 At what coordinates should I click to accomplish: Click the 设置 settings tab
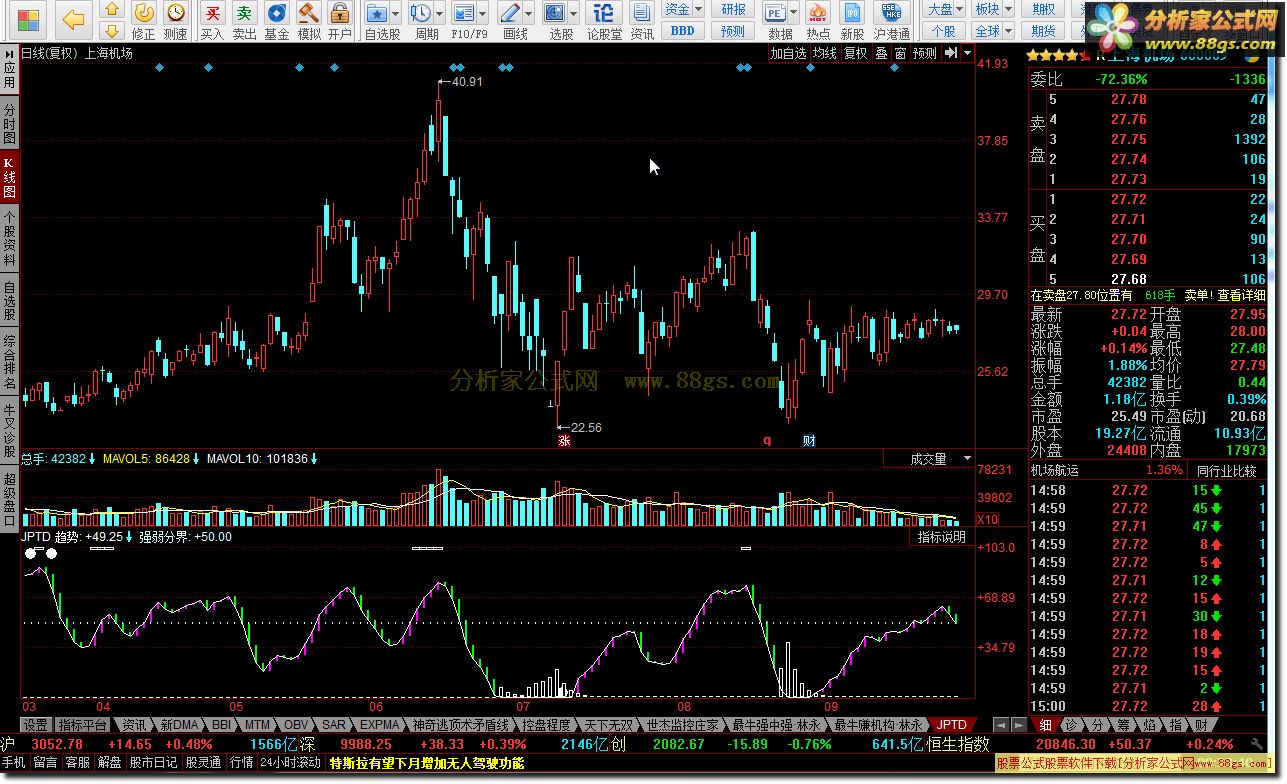(x=37, y=724)
